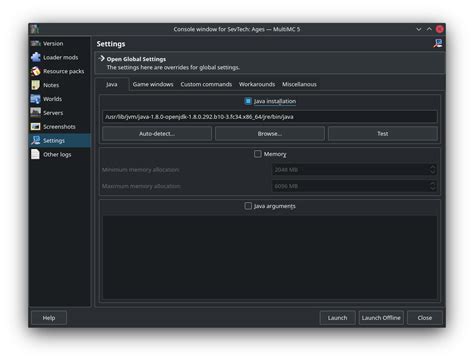
Task: Disable the Java installation checkbox
Action: click(x=248, y=101)
